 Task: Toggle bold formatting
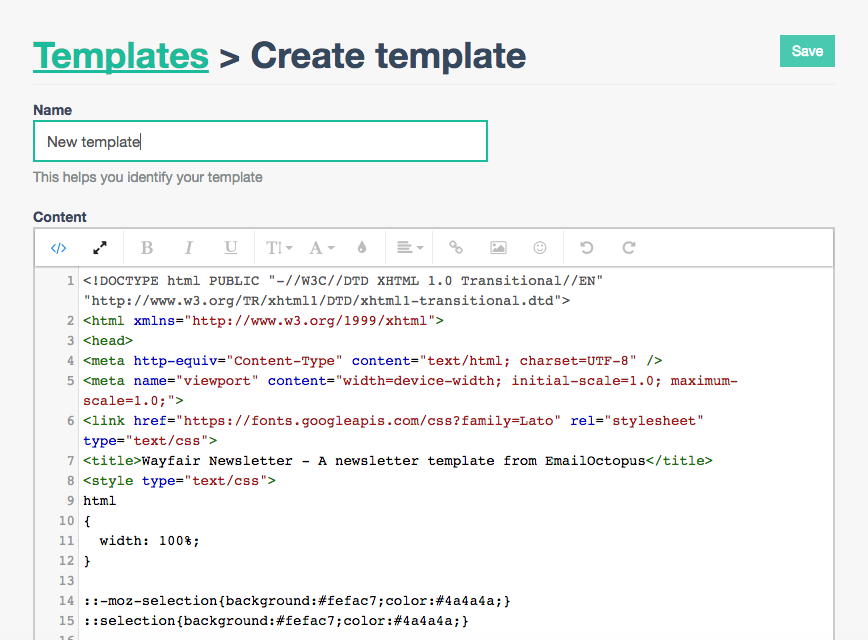147,248
